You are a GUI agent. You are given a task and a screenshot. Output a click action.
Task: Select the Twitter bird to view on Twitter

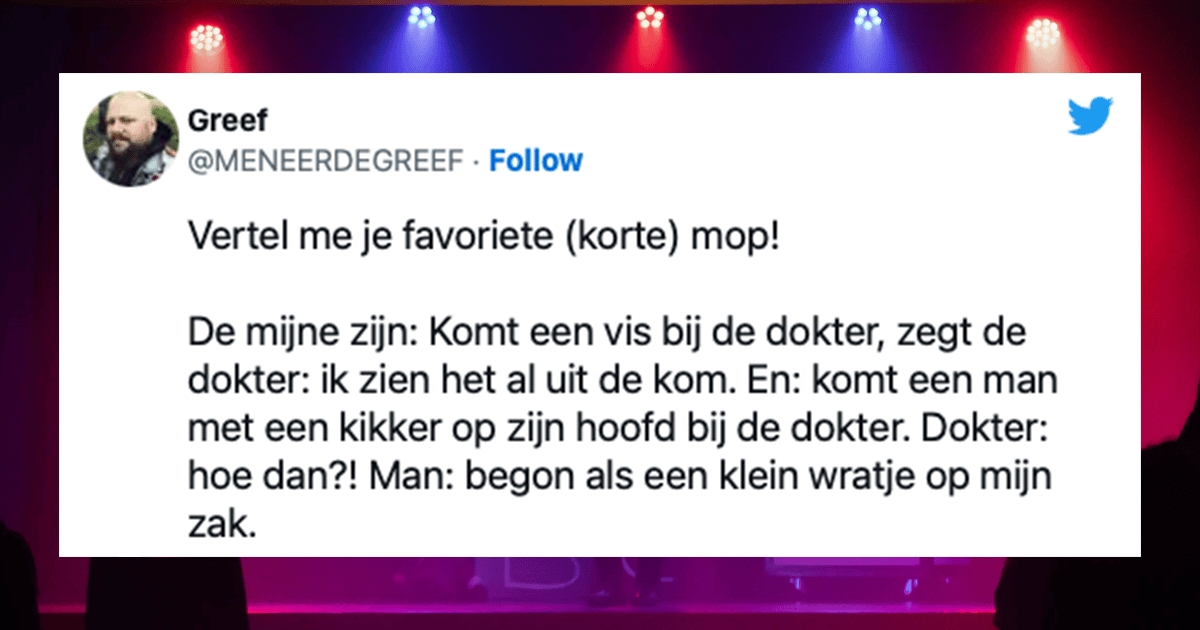(1089, 117)
